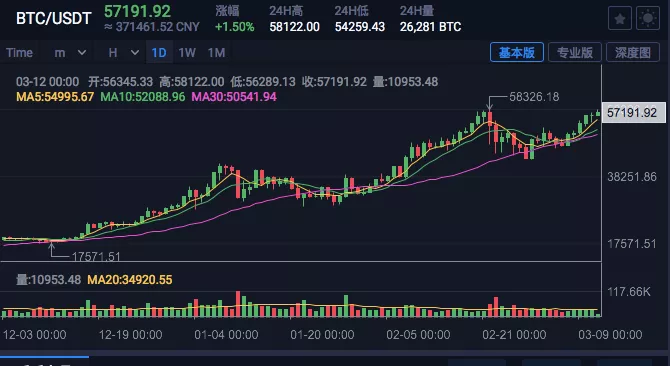Click the MA5 yellow indicator label

[55, 97]
